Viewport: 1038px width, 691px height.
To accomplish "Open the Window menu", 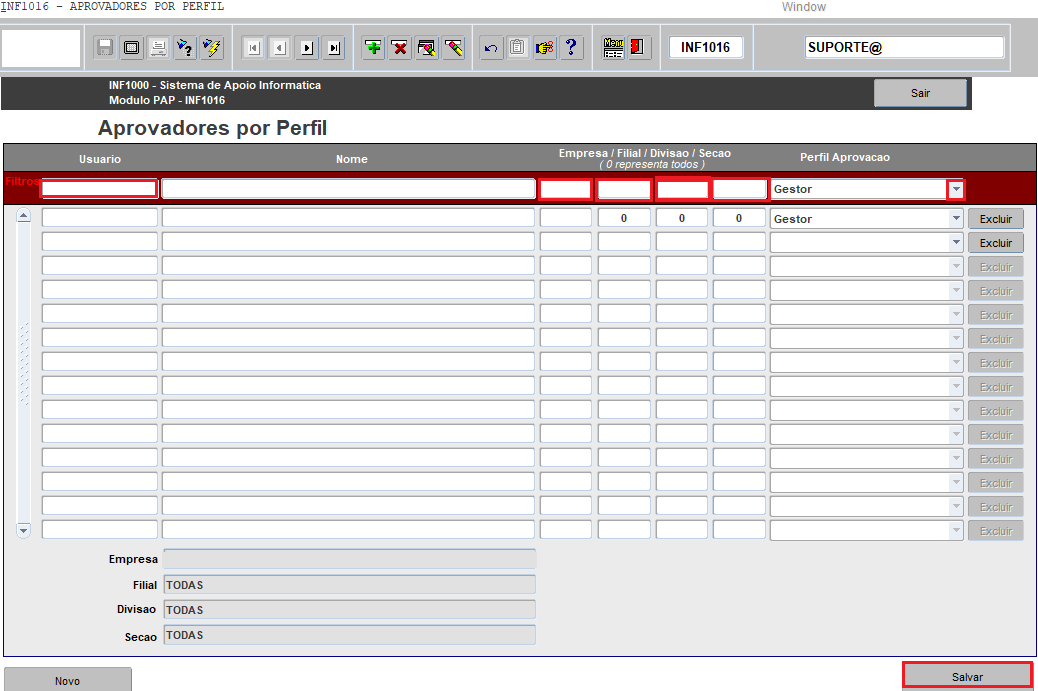I will coord(803,7).
